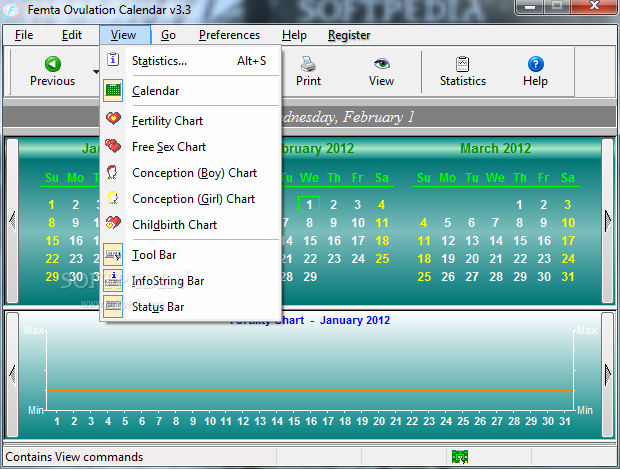The height and width of the screenshot is (469, 620).
Task: Click fertility chart left scroll arrow
Action: point(12,374)
